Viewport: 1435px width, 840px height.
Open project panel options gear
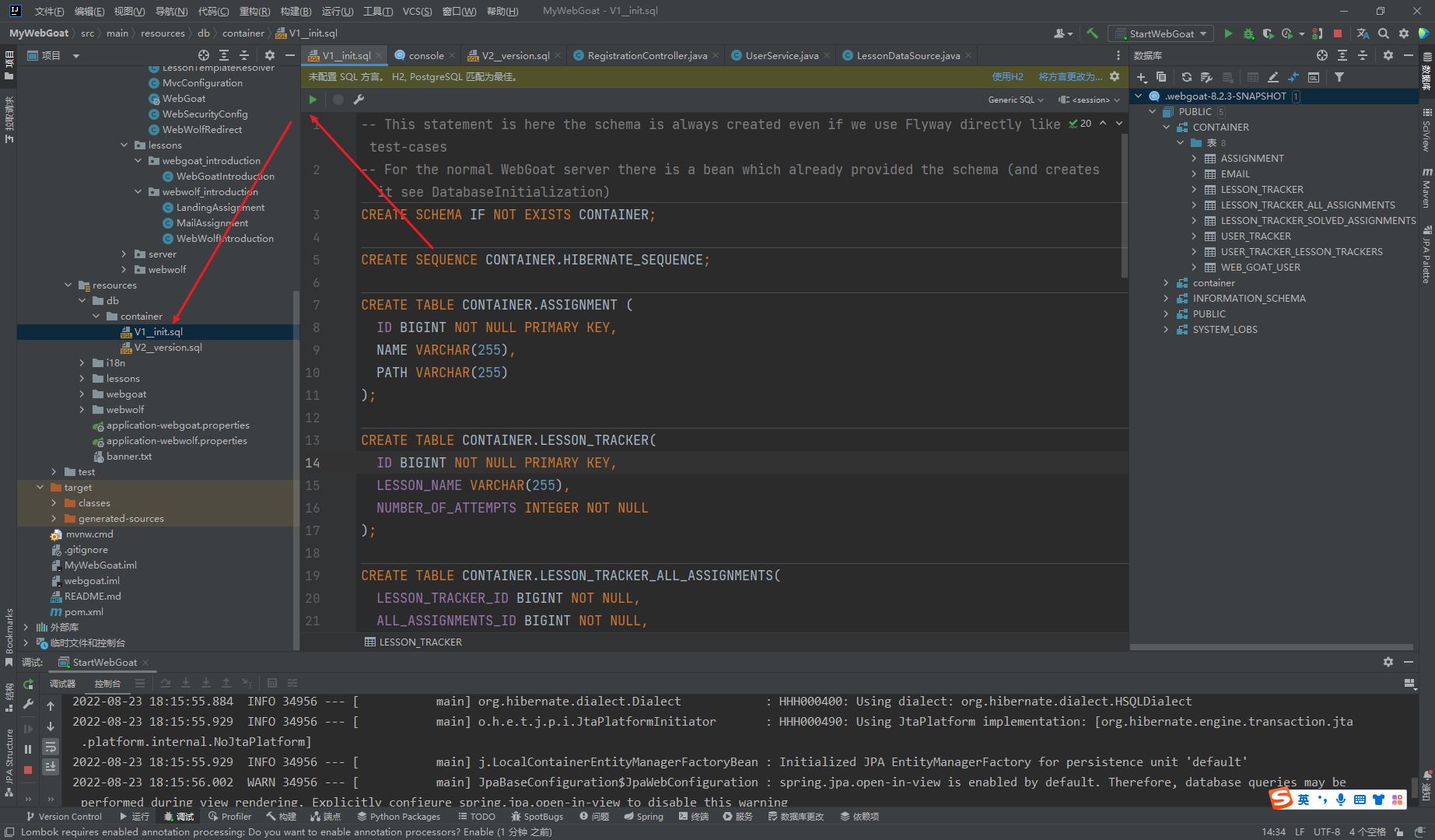pyautogui.click(x=270, y=55)
